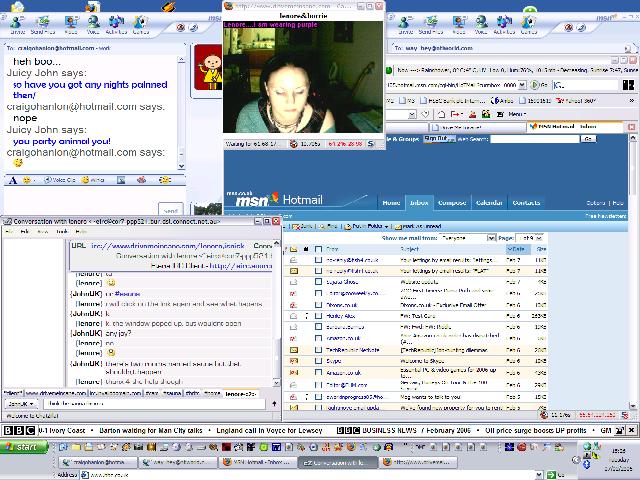This screenshot has width=640, height=480.
Task: Click Mark as Unread in Hotmail toolbar
Action: [x=417, y=226]
